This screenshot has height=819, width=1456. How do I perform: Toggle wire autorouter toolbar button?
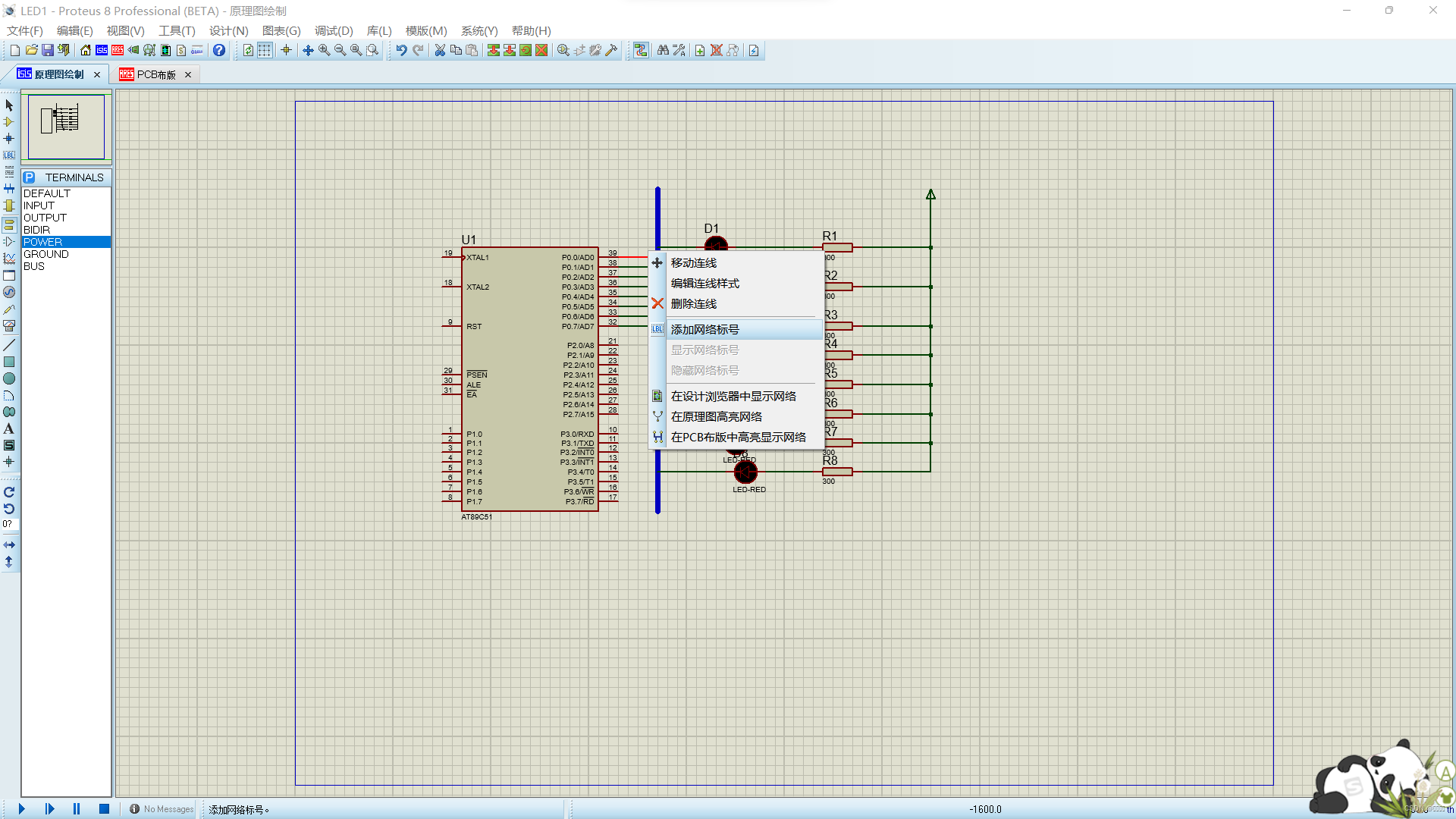(641, 50)
